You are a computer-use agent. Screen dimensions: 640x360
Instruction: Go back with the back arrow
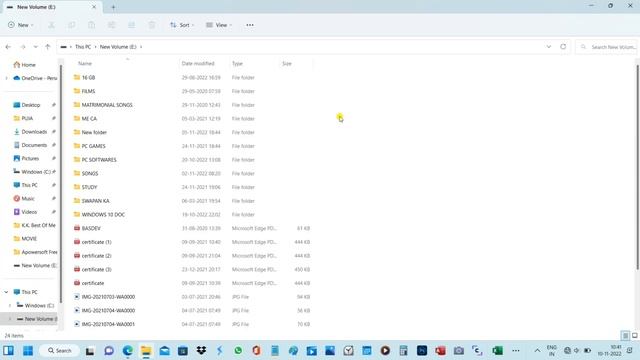pyautogui.click(x=8, y=47)
